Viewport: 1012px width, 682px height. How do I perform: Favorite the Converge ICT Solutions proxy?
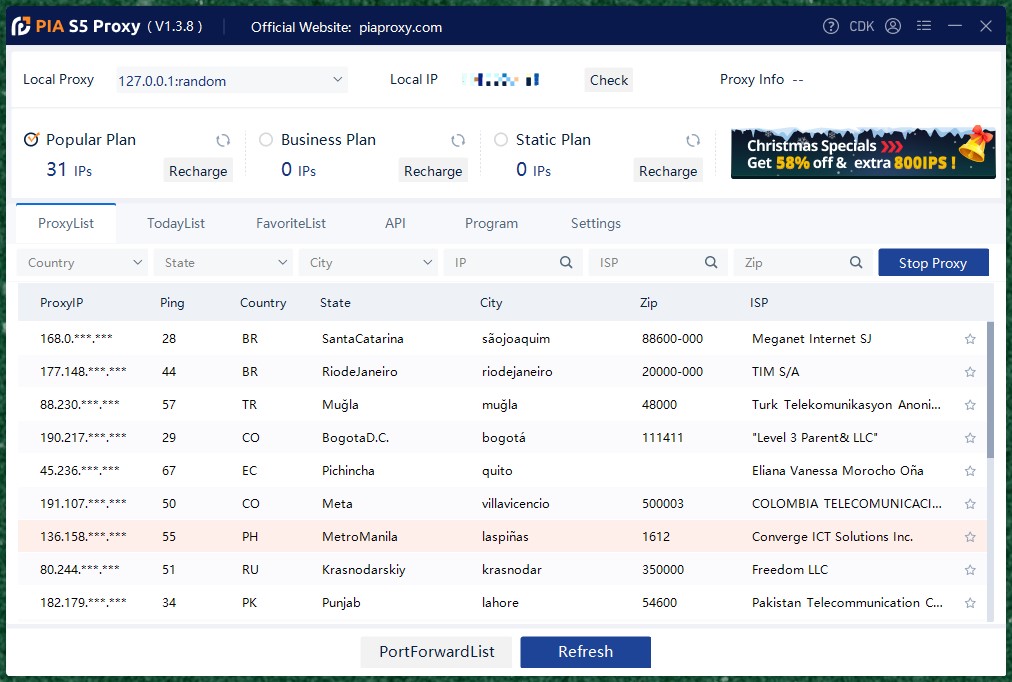point(970,537)
